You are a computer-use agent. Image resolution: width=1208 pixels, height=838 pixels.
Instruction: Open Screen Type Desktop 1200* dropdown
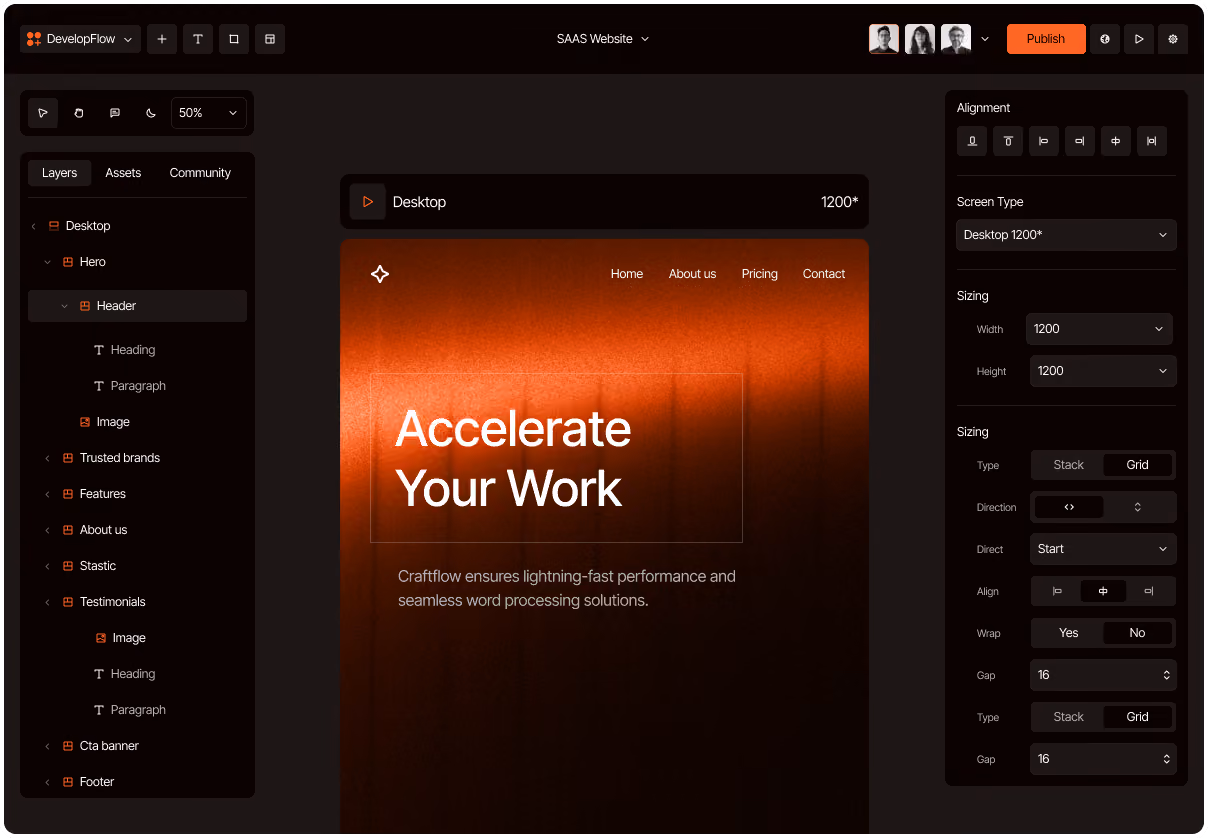(1066, 235)
